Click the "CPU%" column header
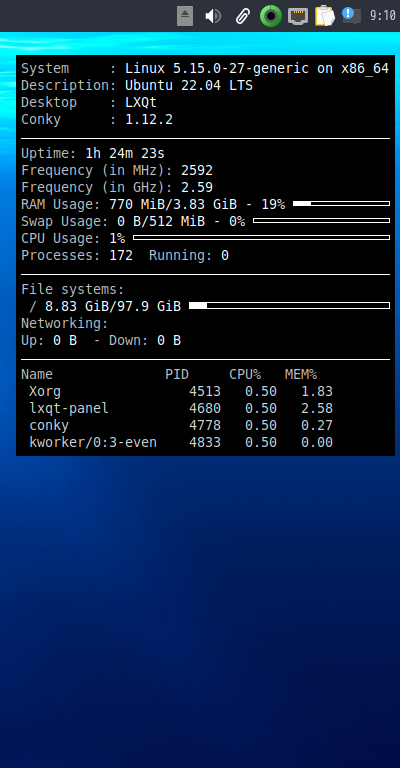This screenshot has height=768, width=400. (x=245, y=374)
